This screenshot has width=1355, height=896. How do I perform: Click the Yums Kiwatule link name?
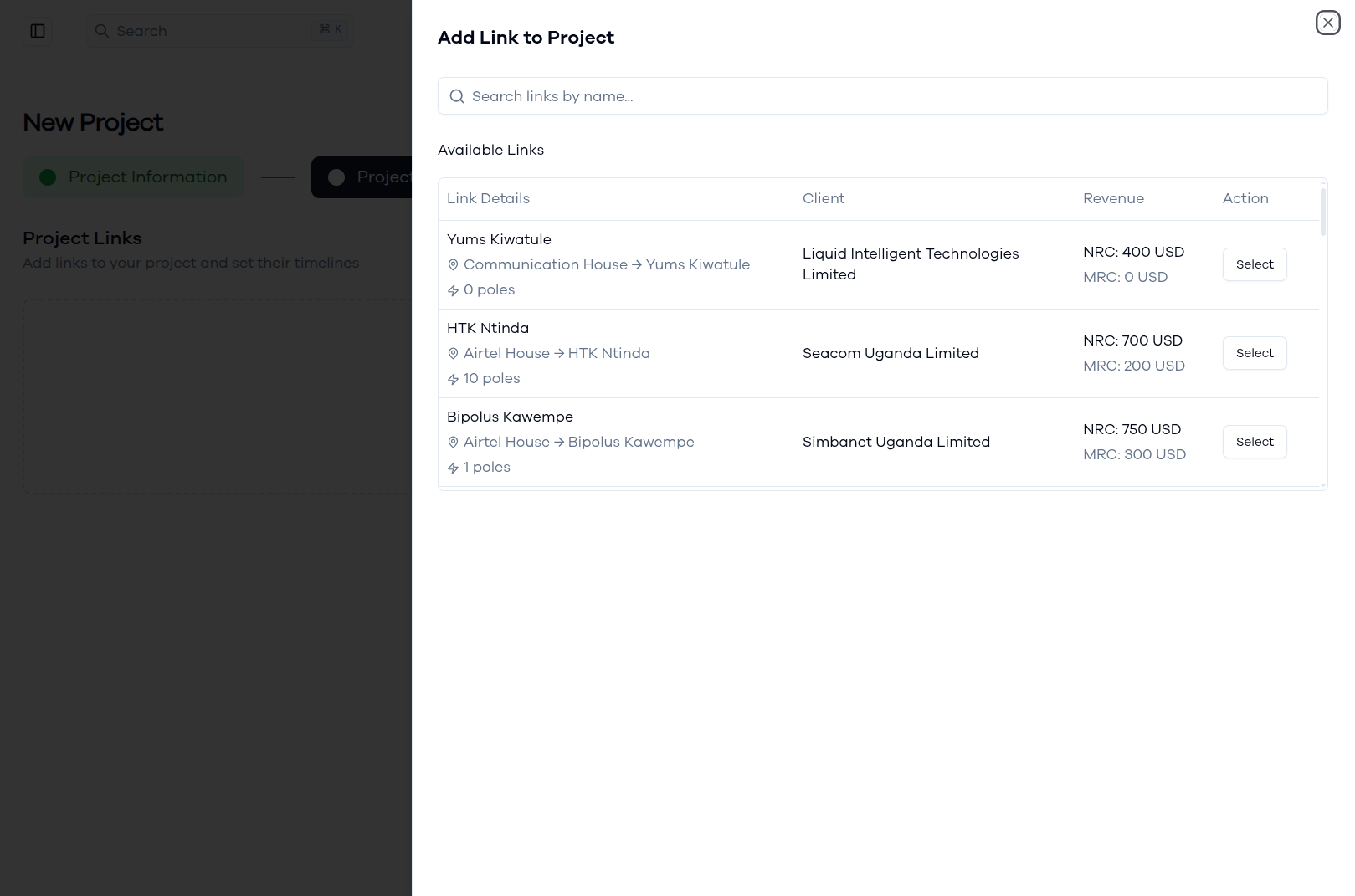(x=499, y=239)
